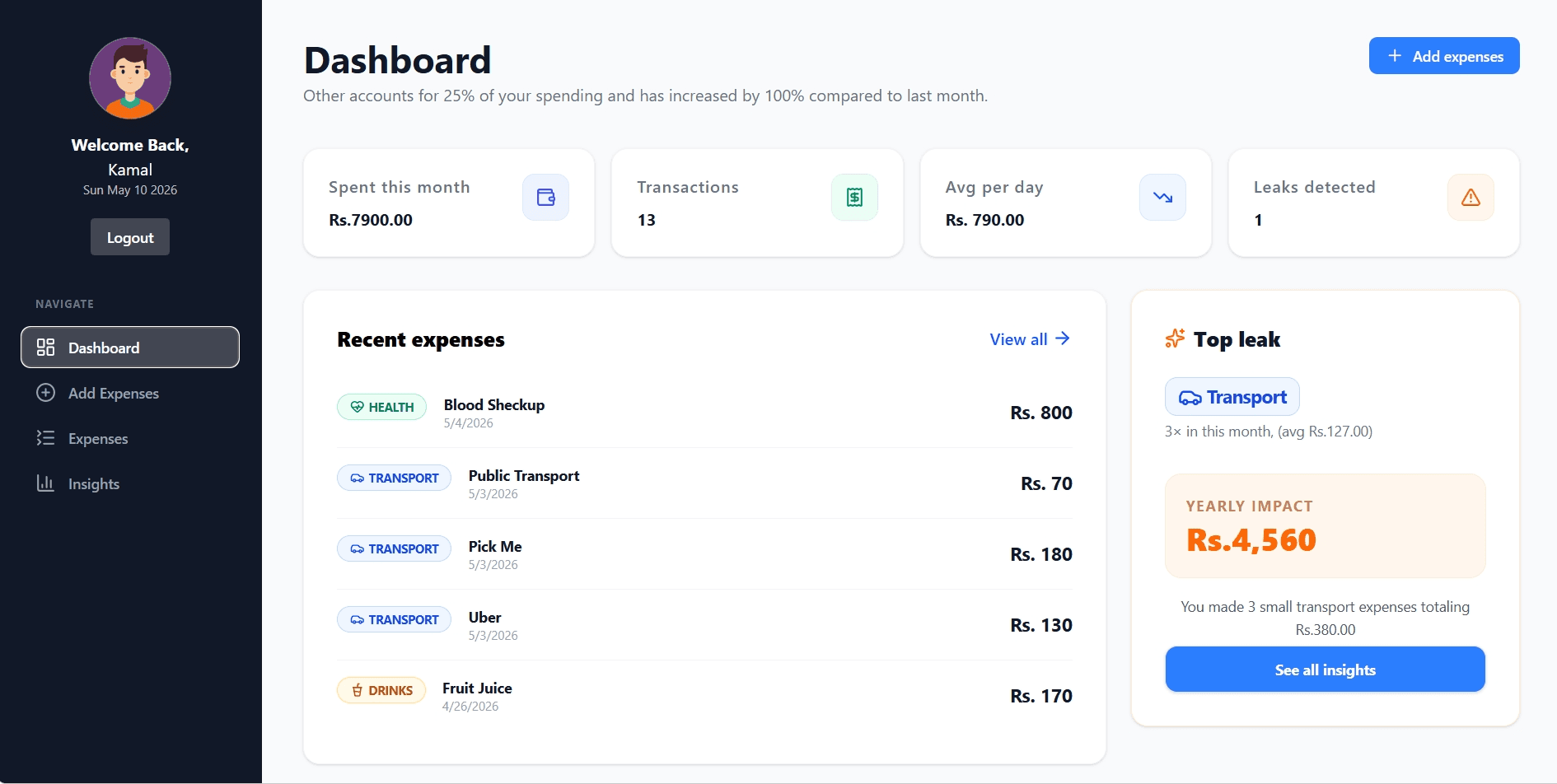Click the list icon beside Expenses

[x=46, y=438]
